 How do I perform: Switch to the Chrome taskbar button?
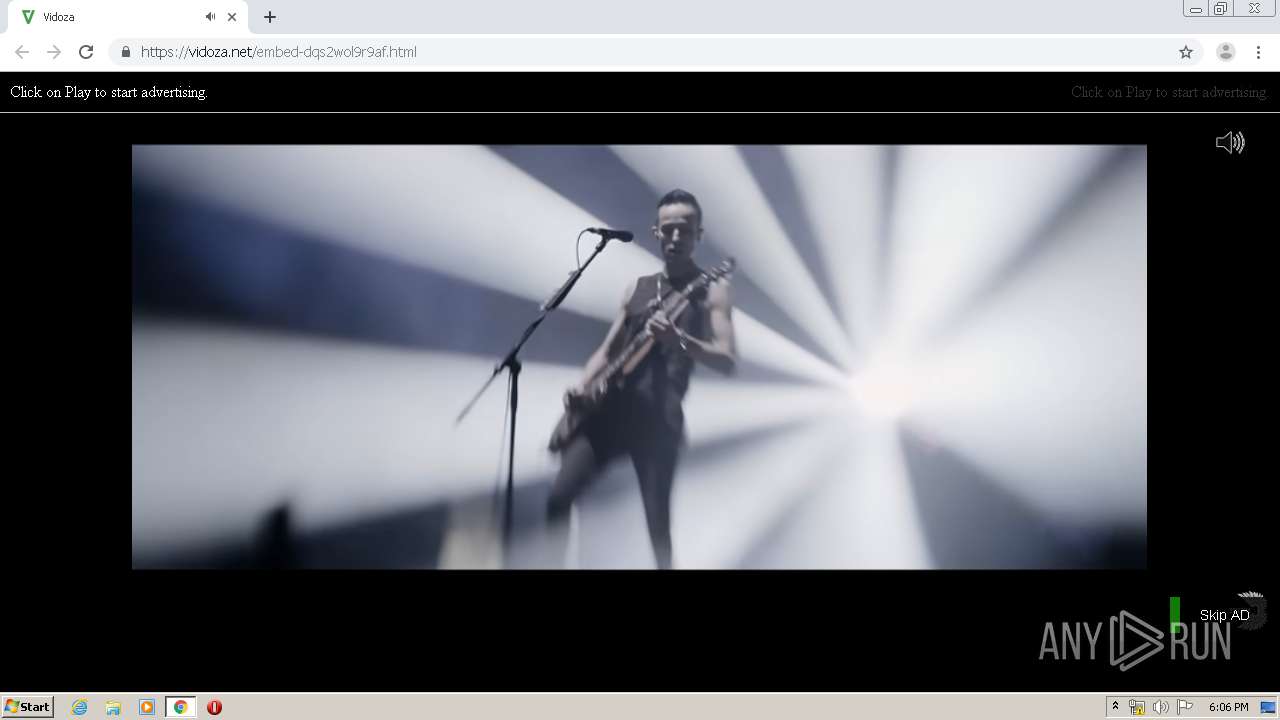click(x=181, y=707)
